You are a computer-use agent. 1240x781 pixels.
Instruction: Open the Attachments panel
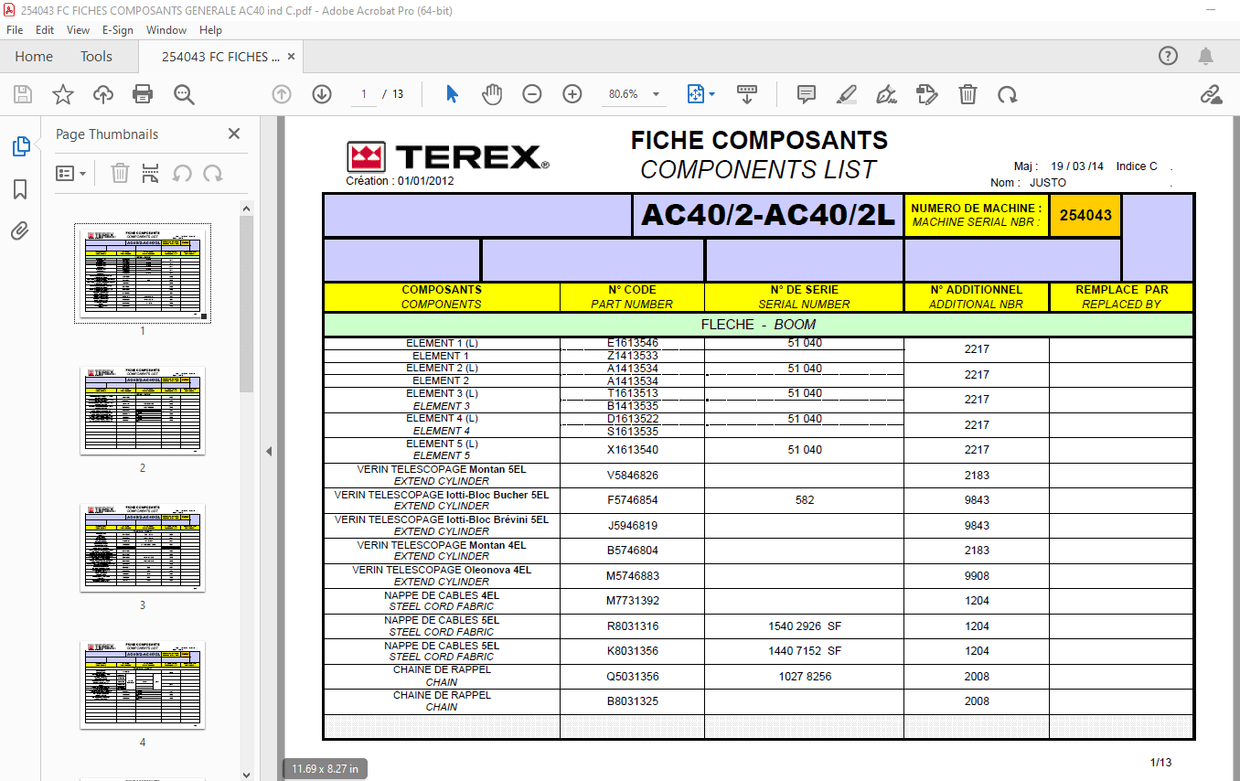coord(19,231)
